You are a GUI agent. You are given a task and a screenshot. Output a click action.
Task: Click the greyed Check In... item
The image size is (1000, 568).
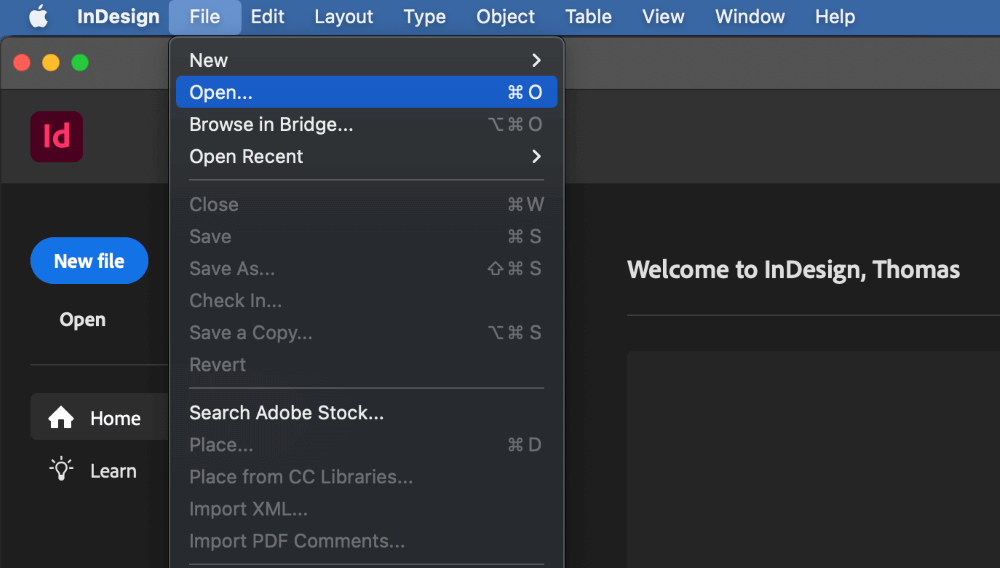click(366, 300)
